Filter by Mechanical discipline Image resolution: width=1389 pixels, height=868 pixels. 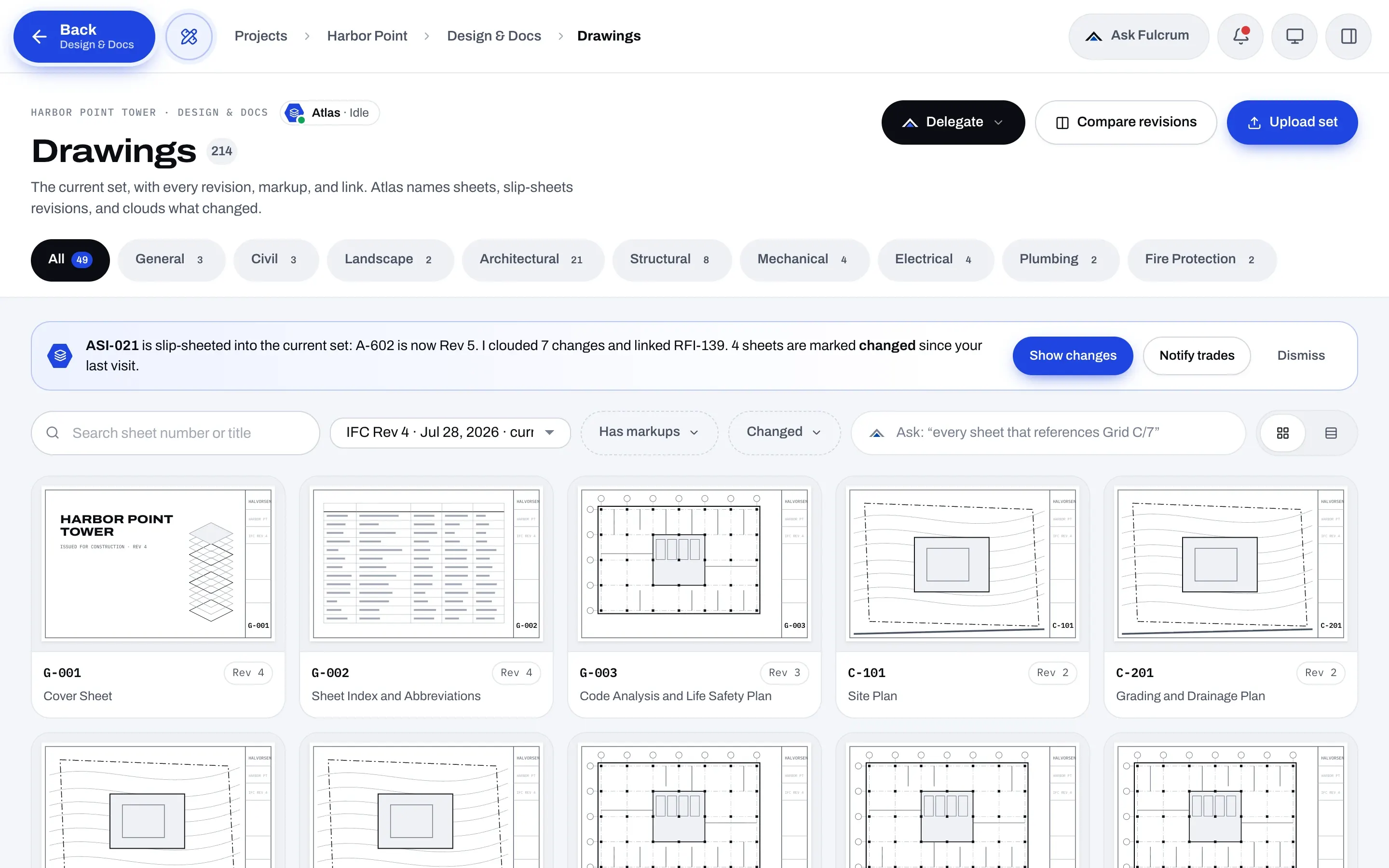(x=804, y=259)
